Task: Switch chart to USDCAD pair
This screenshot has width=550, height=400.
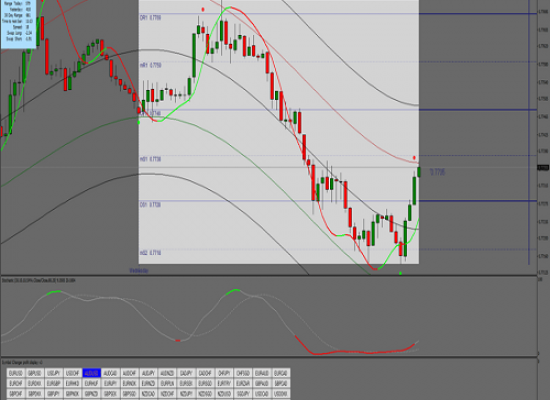Action: pos(262,394)
